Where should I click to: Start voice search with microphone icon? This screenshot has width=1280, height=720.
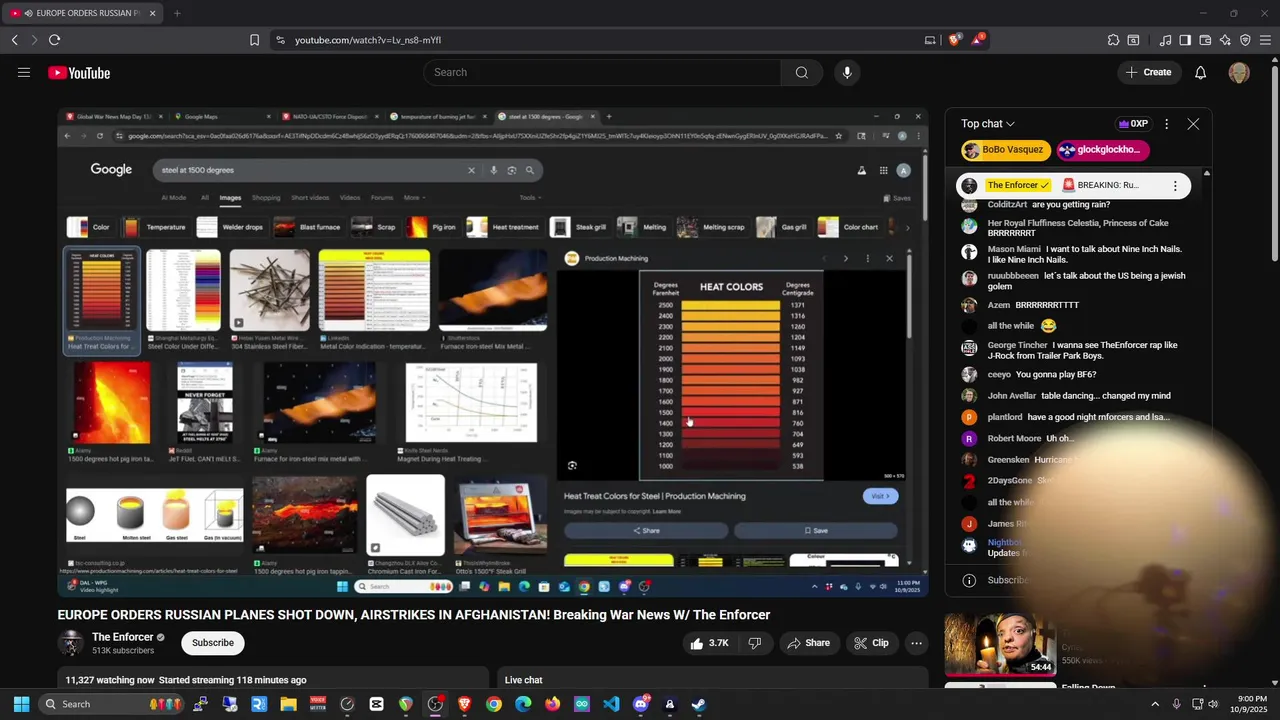coord(847,72)
